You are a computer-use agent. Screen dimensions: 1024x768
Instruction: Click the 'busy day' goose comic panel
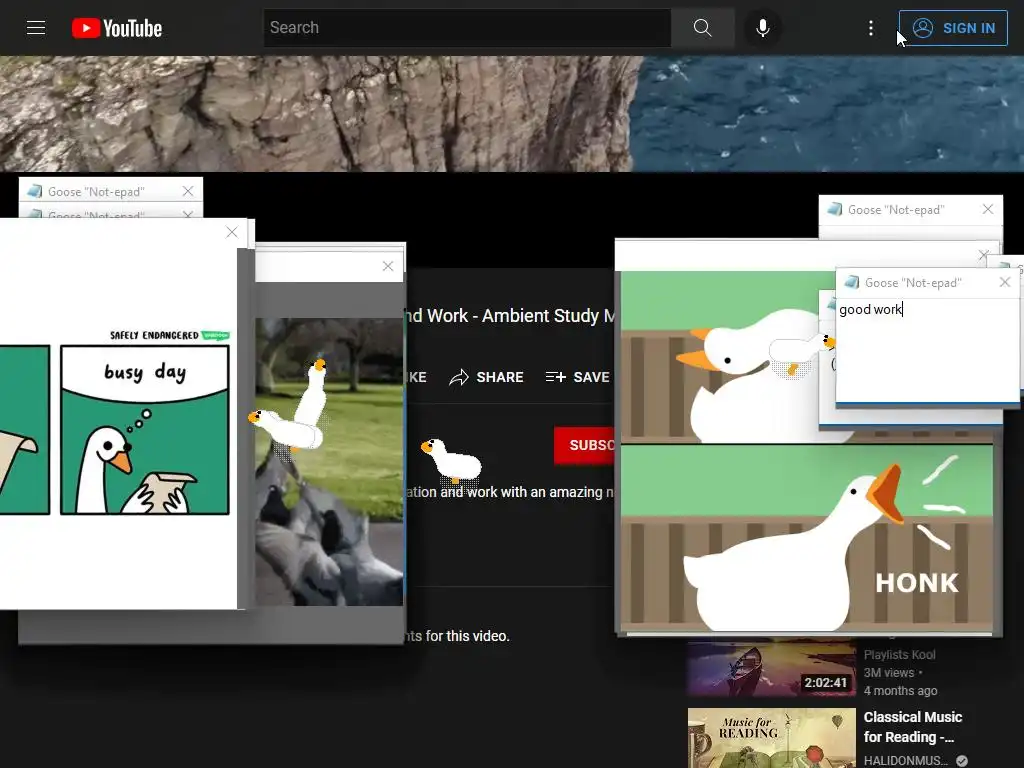(x=145, y=430)
